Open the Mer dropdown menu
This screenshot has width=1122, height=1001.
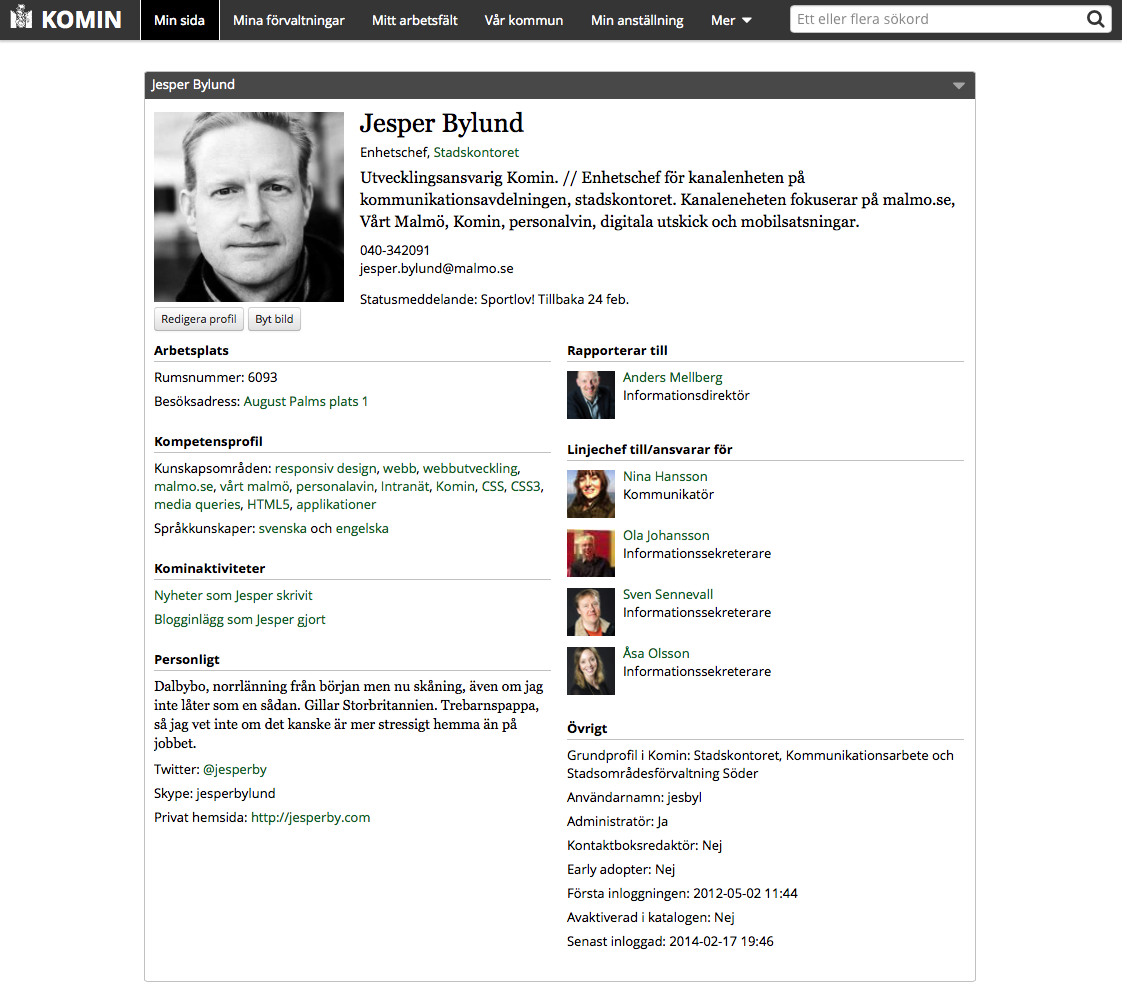(731, 20)
